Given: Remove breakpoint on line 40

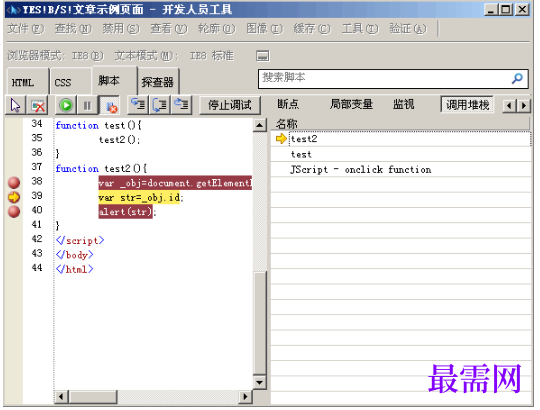Looking at the screenshot, I should [x=14, y=211].
